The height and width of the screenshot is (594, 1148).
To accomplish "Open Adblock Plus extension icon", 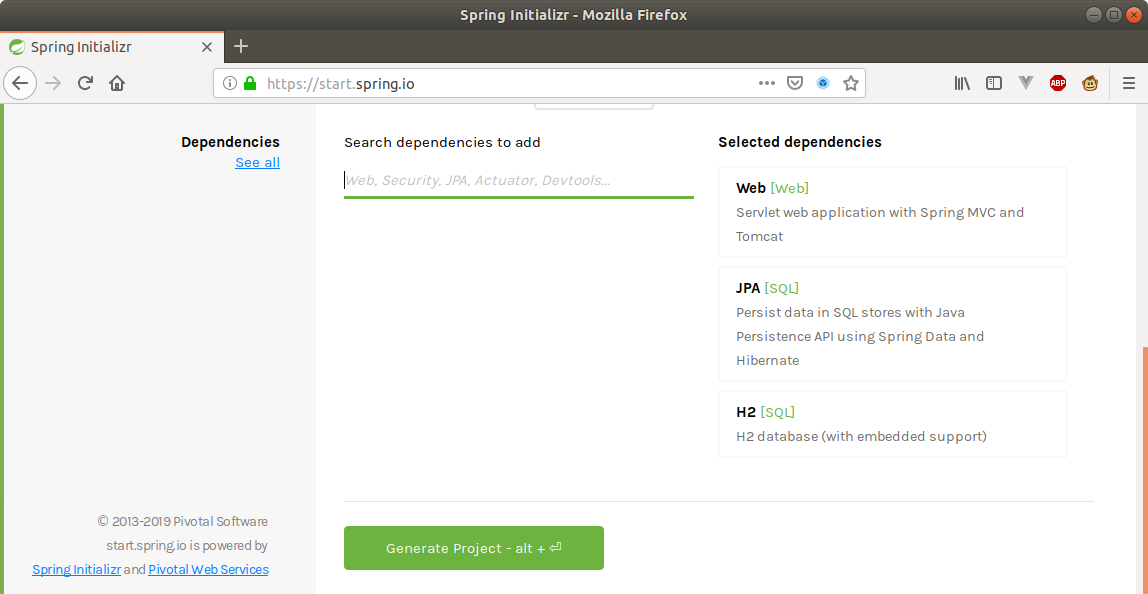I will pos(1057,83).
